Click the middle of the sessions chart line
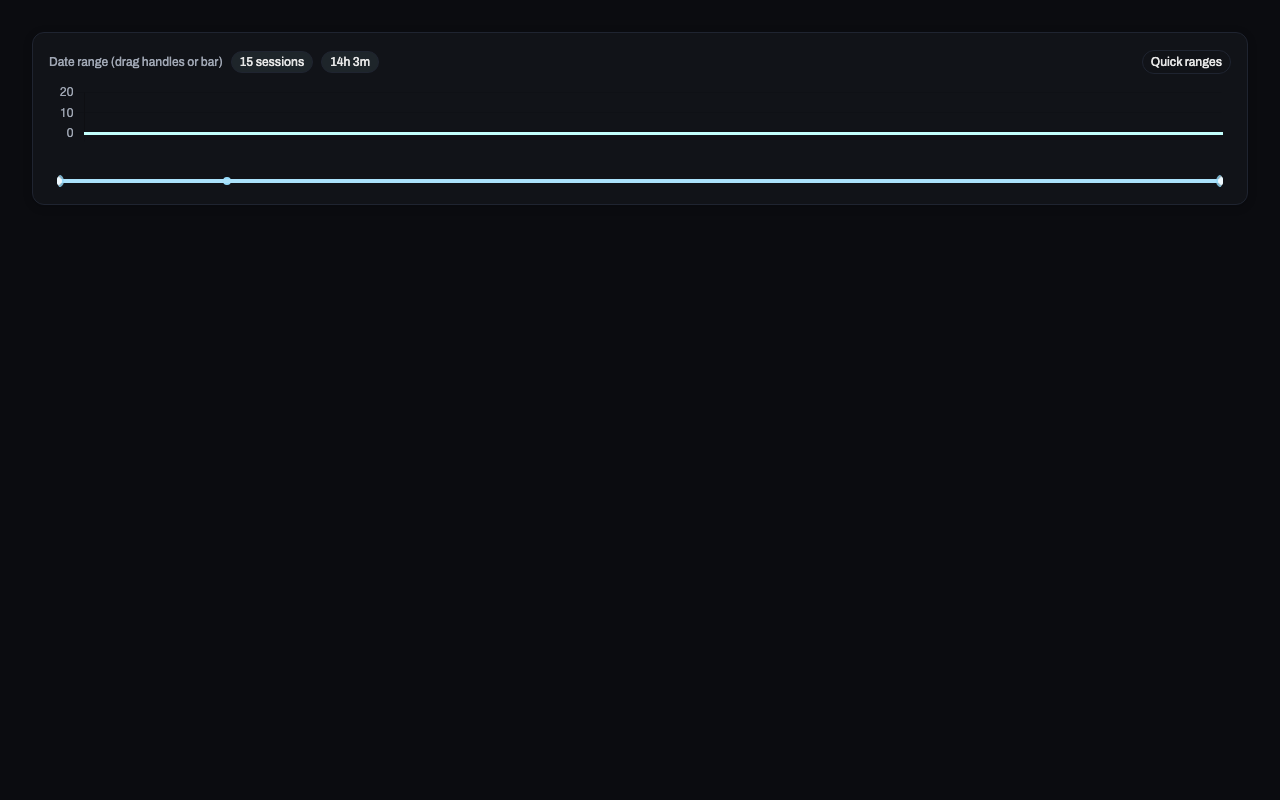This screenshot has width=1280, height=800. (x=653, y=133)
